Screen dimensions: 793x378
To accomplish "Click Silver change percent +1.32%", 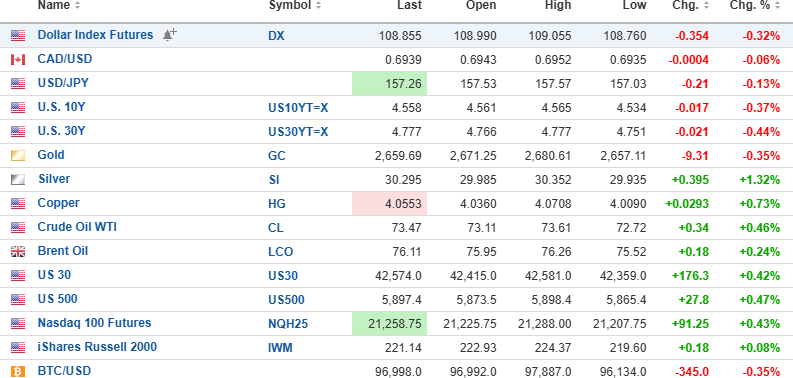I will pyautogui.click(x=760, y=180).
